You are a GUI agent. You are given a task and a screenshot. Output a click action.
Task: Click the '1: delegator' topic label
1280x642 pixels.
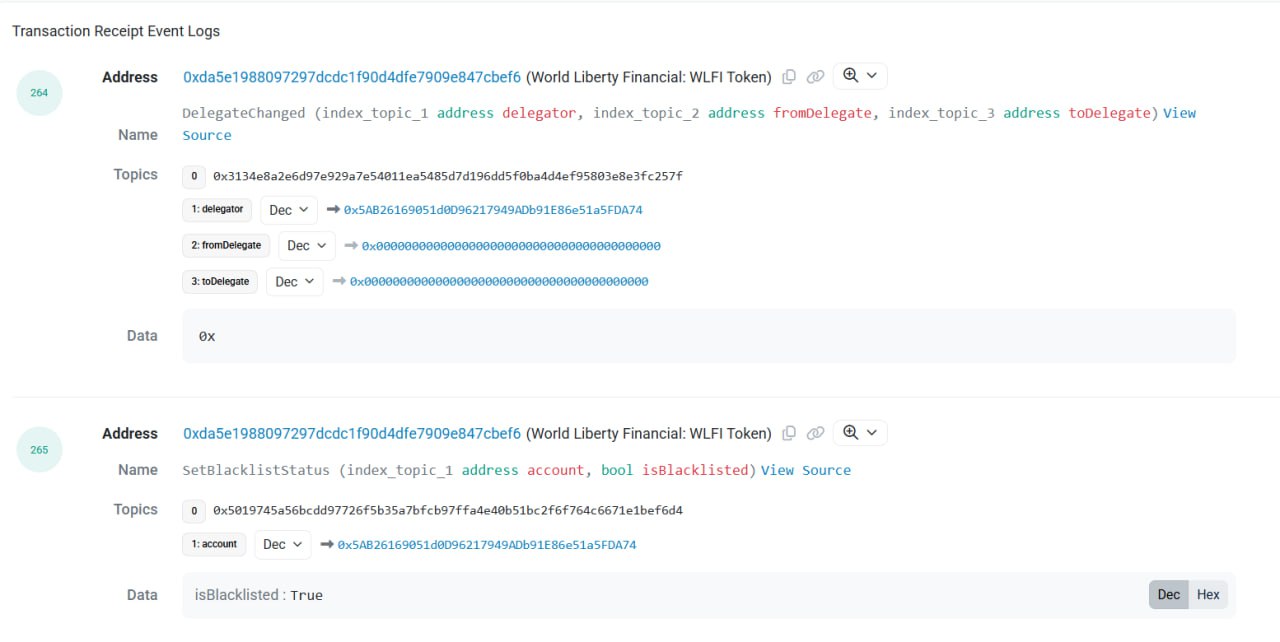[x=217, y=210]
